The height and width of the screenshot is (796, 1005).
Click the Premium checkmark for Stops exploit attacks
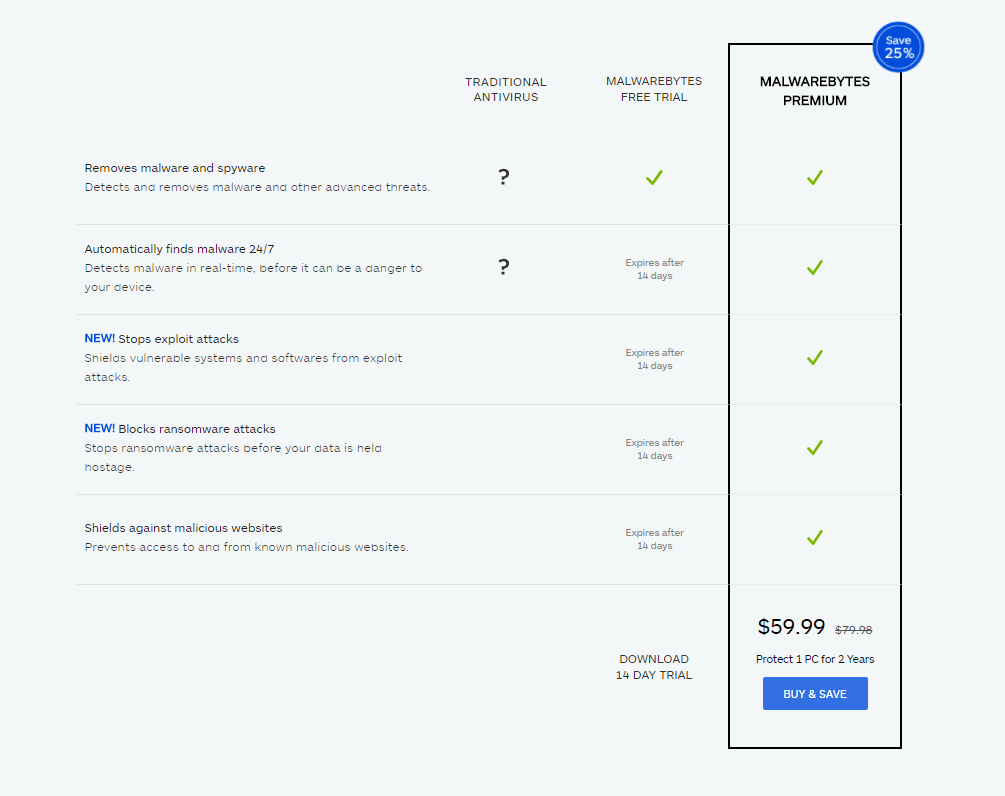[x=814, y=357]
